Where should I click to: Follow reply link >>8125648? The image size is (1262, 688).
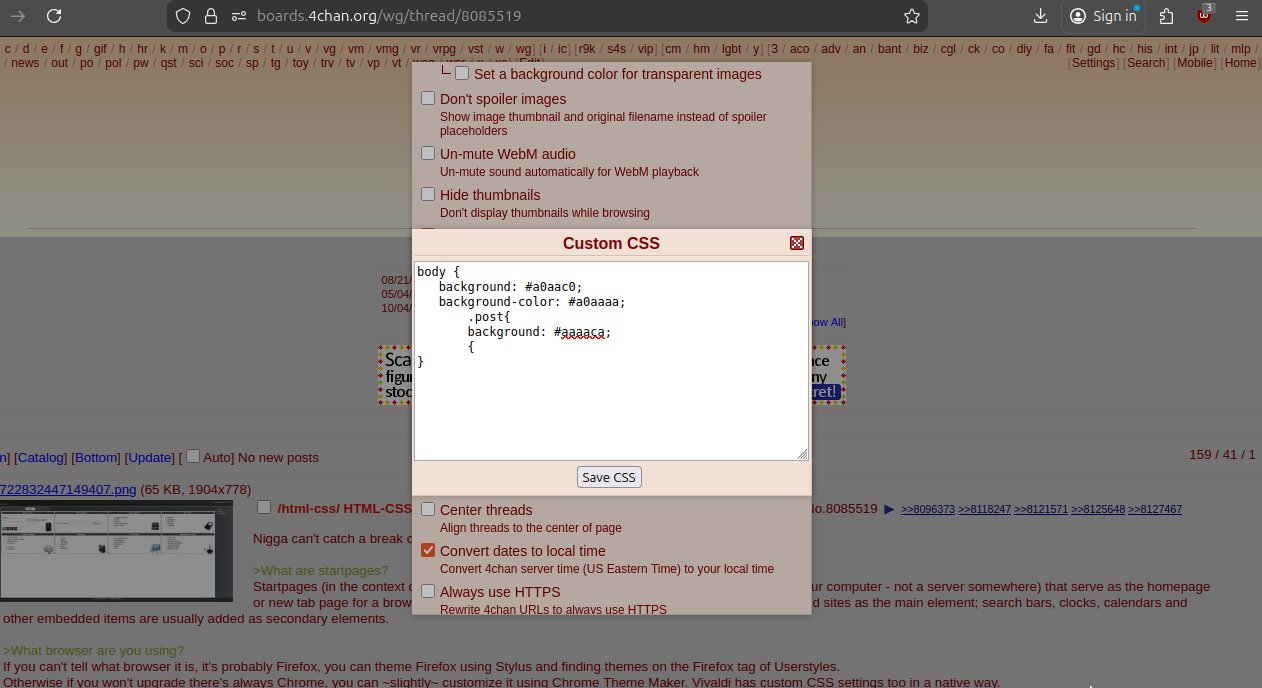coord(1098,509)
